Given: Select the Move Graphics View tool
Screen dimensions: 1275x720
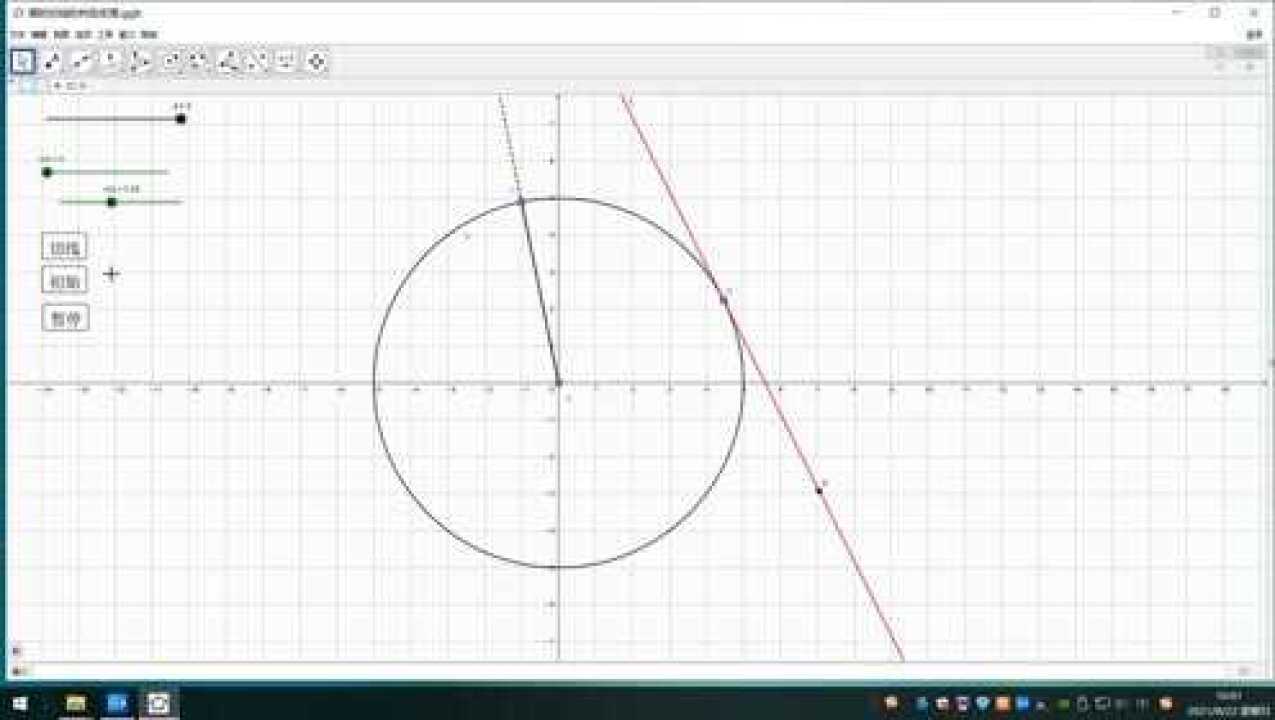Looking at the screenshot, I should coord(317,62).
